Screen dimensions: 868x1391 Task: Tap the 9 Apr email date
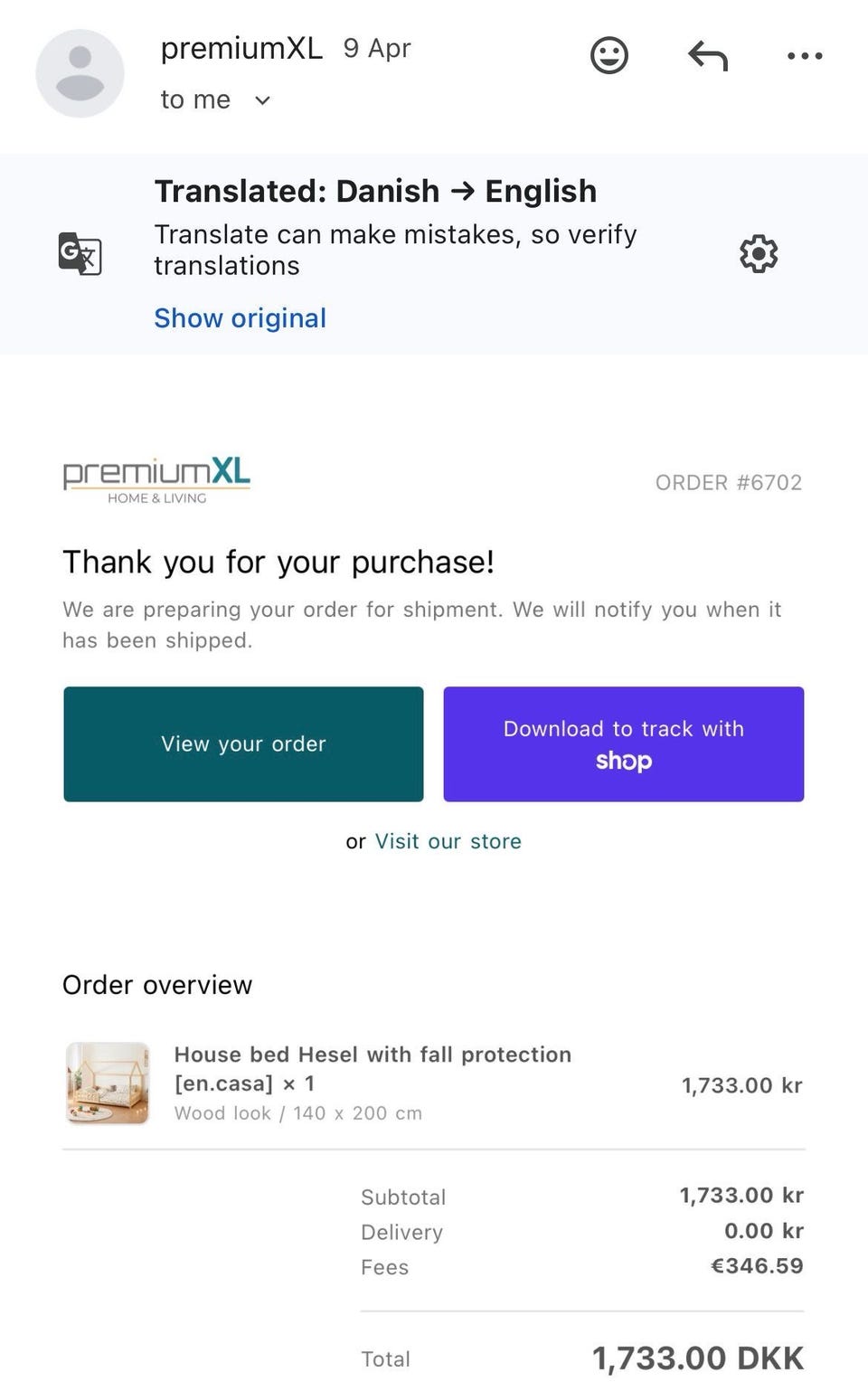(376, 49)
